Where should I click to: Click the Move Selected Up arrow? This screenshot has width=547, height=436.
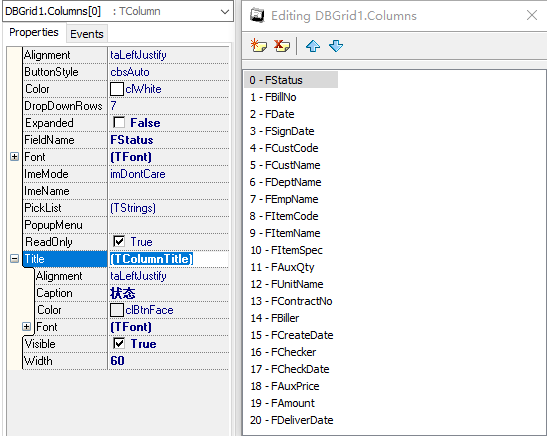[313, 46]
